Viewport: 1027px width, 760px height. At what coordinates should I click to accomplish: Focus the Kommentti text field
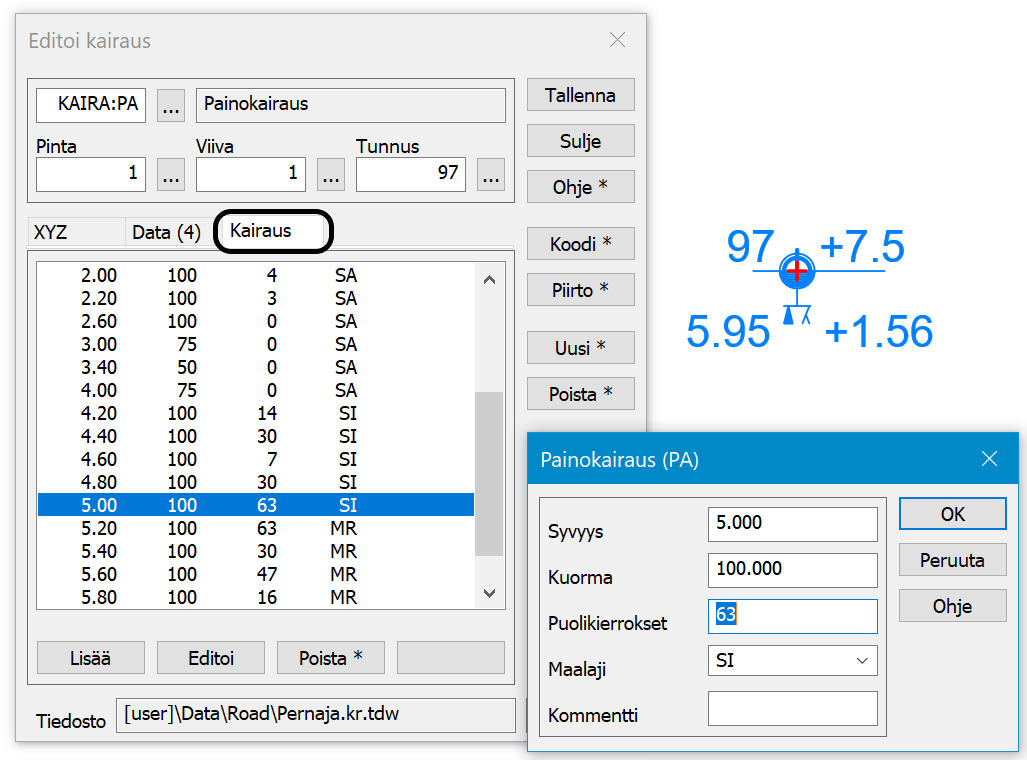(792, 708)
